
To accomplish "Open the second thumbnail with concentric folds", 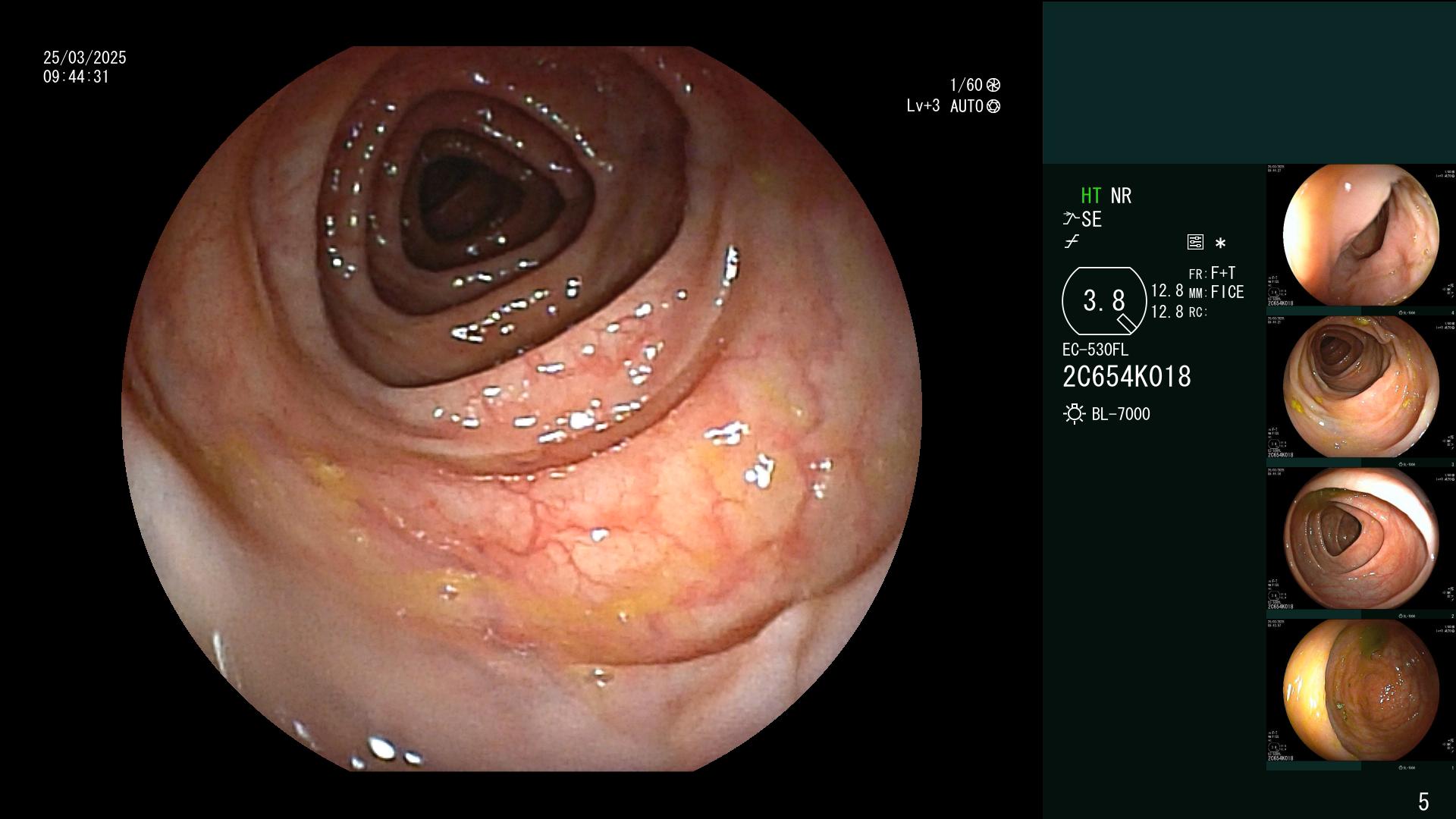I will tap(1360, 387).
